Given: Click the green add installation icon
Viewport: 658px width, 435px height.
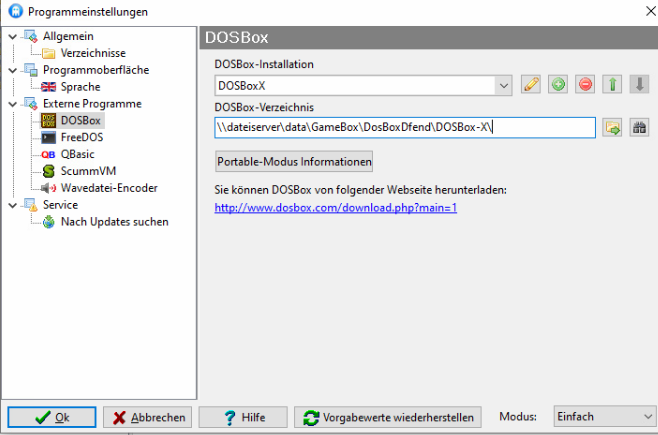Looking at the screenshot, I should [x=558, y=85].
